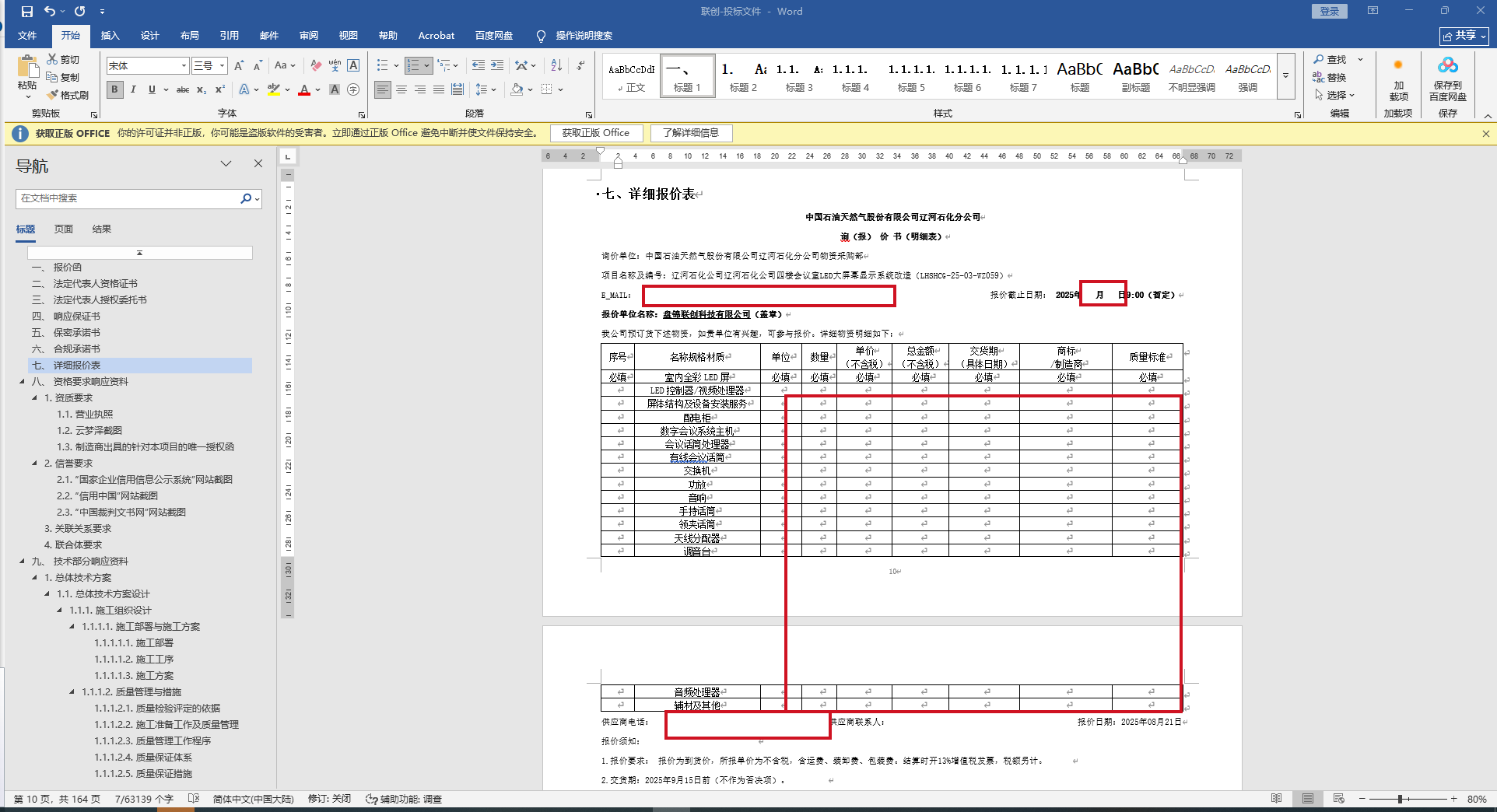Increase paragraph indent
Image resolution: width=1497 pixels, height=812 pixels.
pyautogui.click(x=497, y=66)
